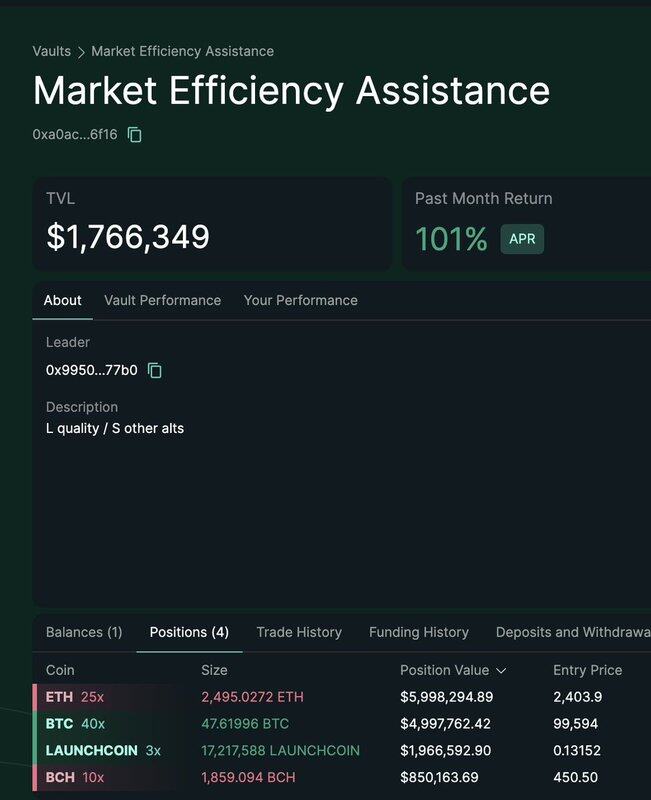Show the Balances (1) tab
The width and height of the screenshot is (651, 800).
(84, 632)
